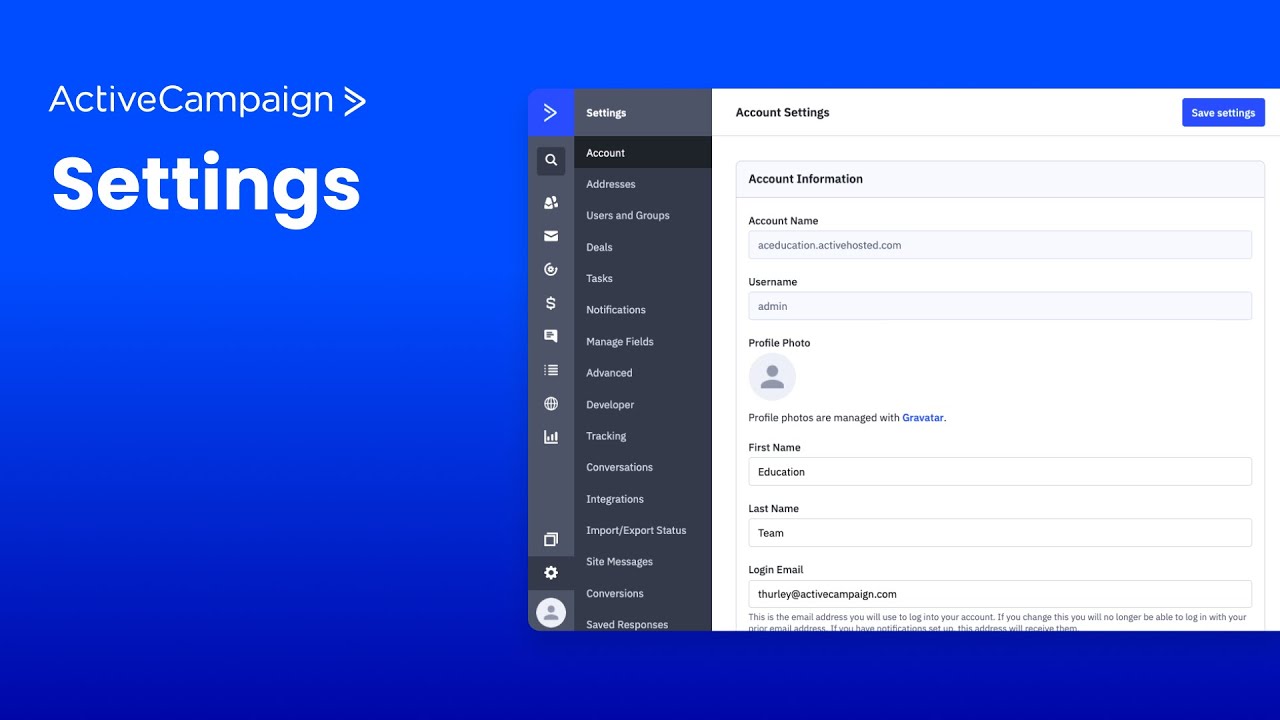Follow the Gravatar link
The width and height of the screenshot is (1280, 720).
pyautogui.click(x=923, y=418)
